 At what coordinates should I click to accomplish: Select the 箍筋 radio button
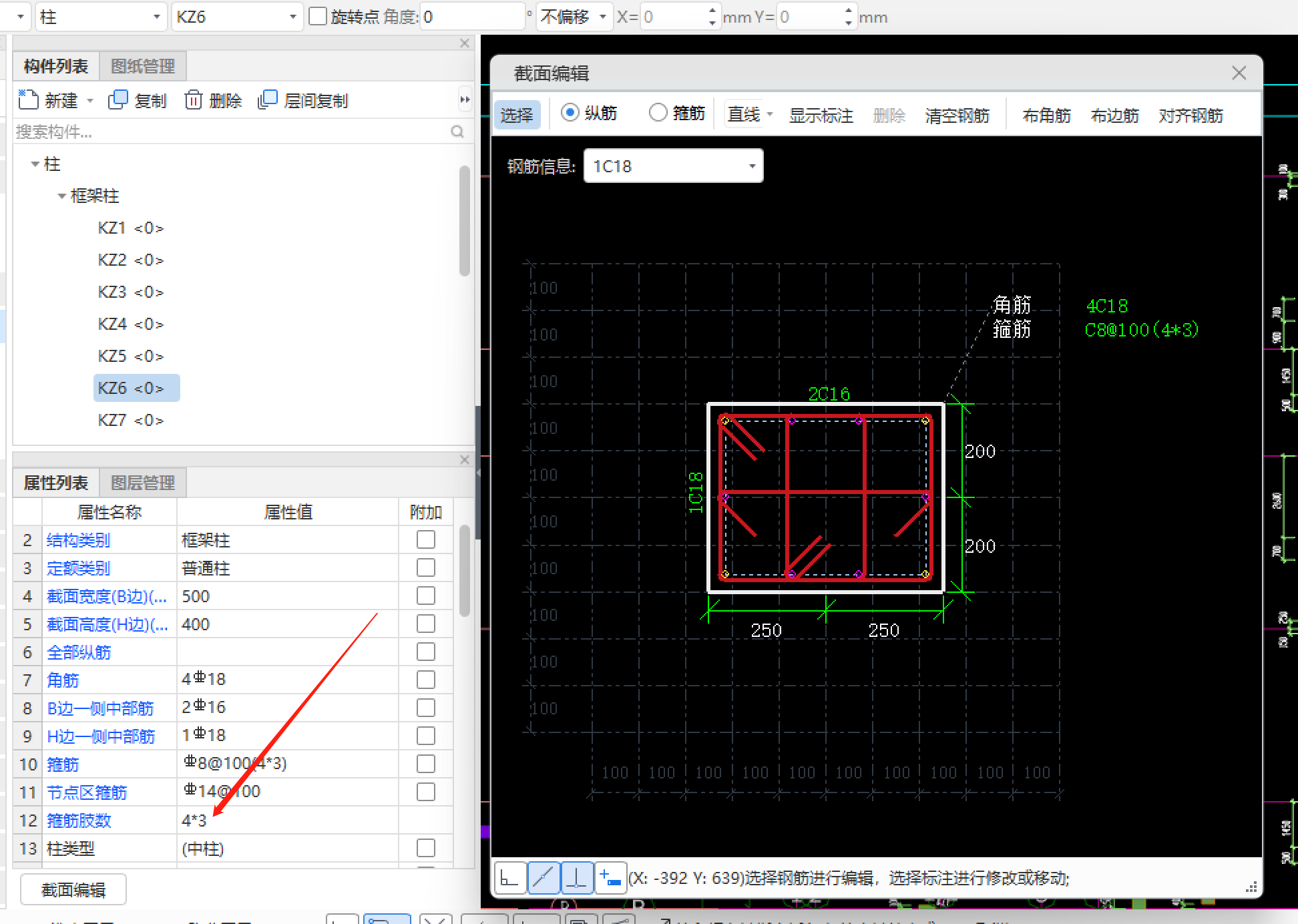658,112
